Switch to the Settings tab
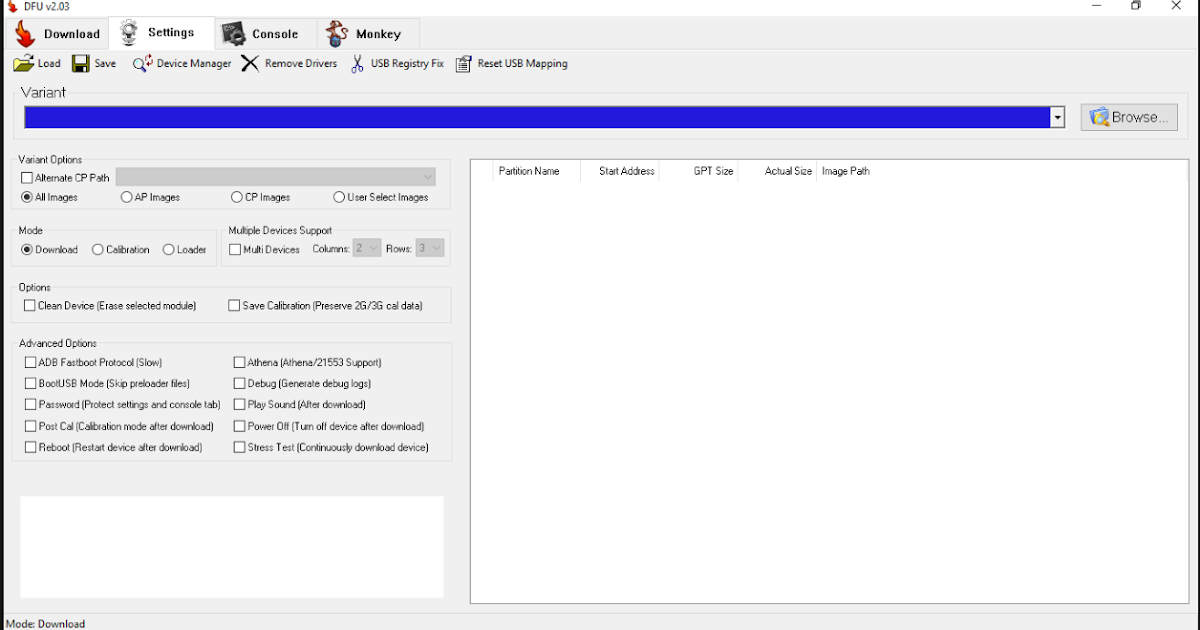 (160, 33)
